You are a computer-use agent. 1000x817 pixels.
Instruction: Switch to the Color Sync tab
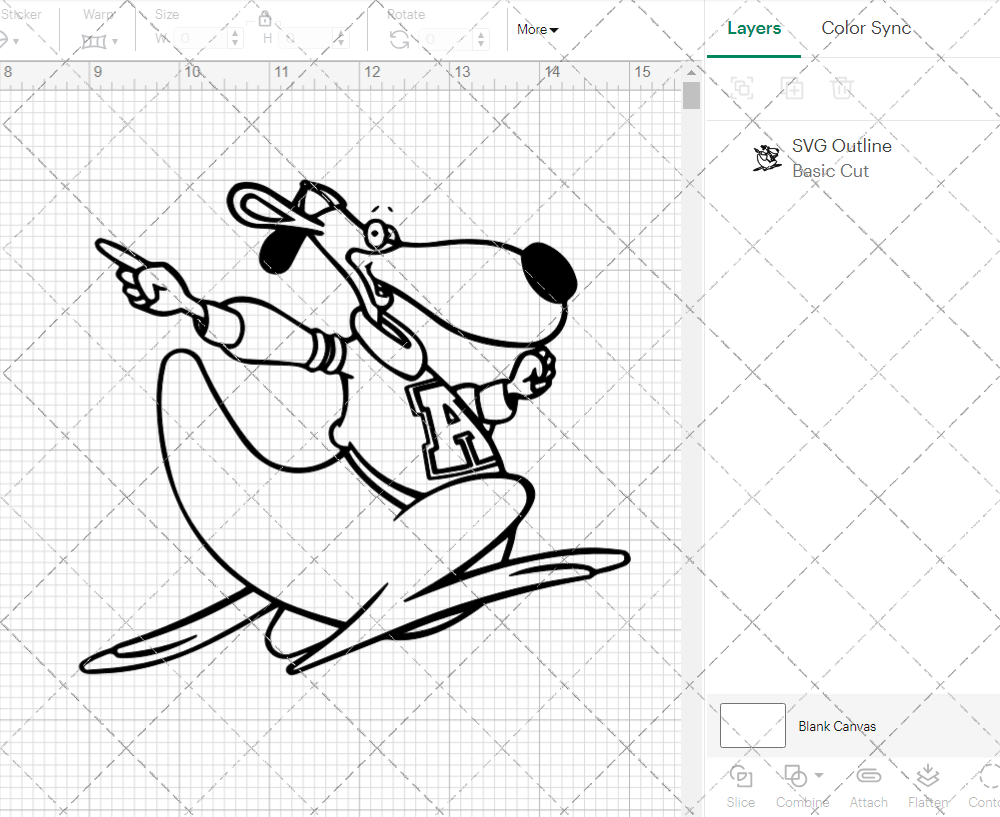pyautogui.click(x=866, y=28)
